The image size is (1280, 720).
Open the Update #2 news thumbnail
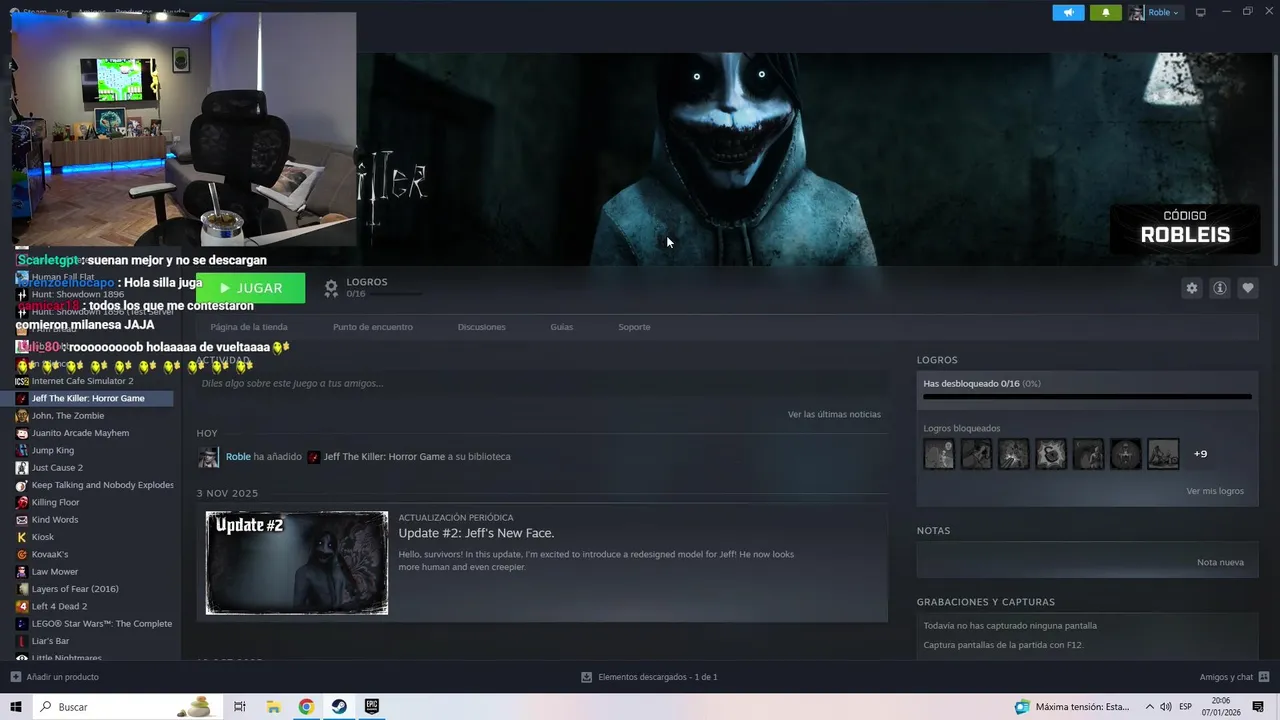(297, 563)
